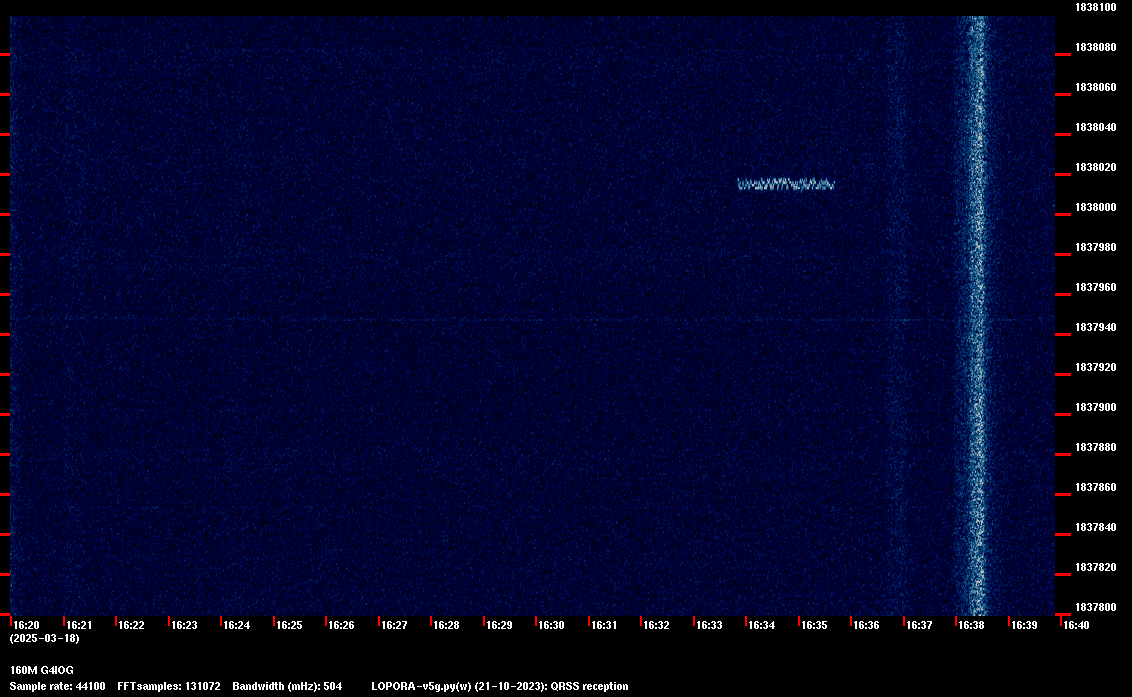Click the 1838100 frequency label

(x=1096, y=7)
